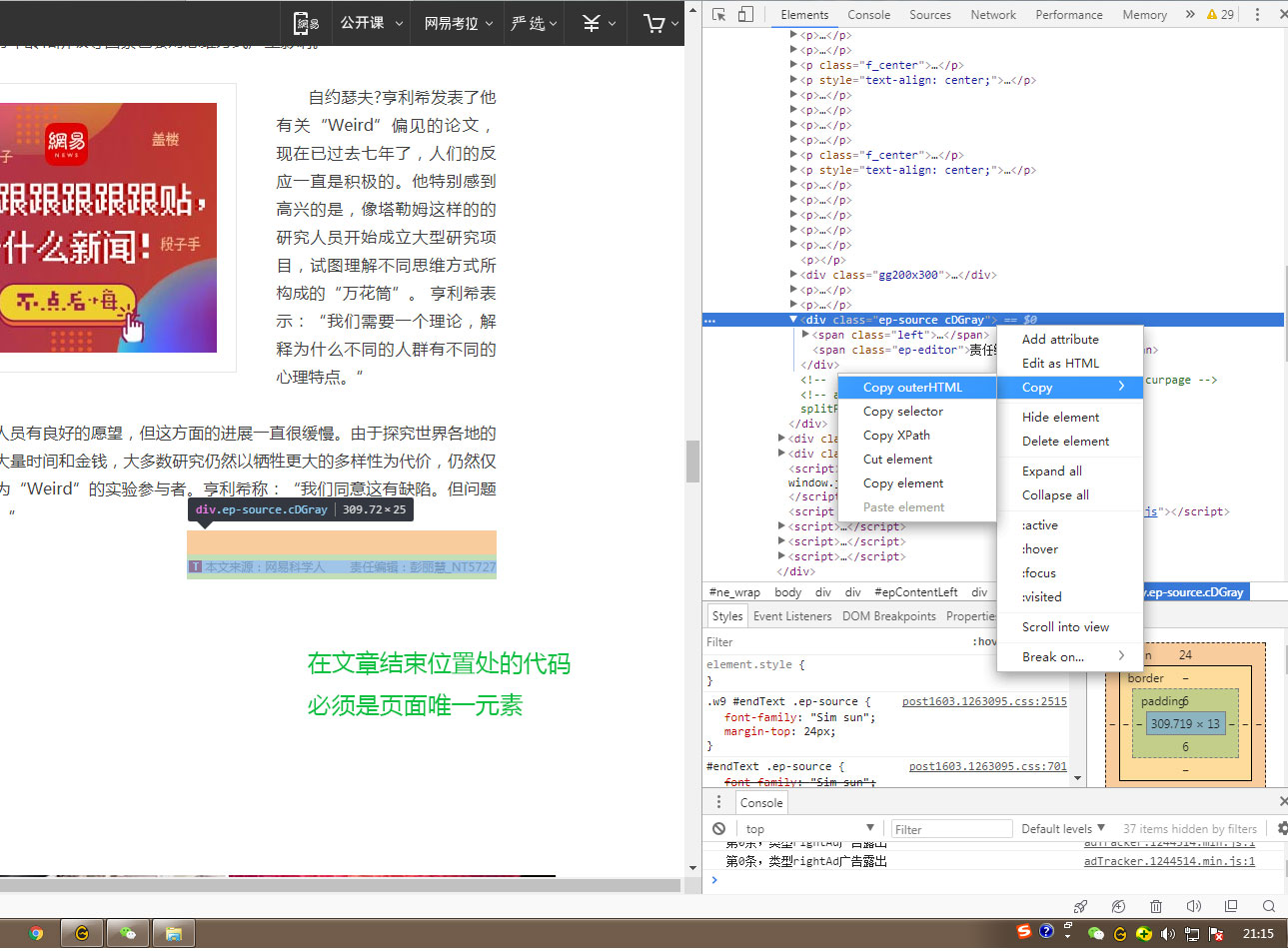1288x951 pixels.
Task: Activate the inspect element picker icon
Action: [x=719, y=14]
